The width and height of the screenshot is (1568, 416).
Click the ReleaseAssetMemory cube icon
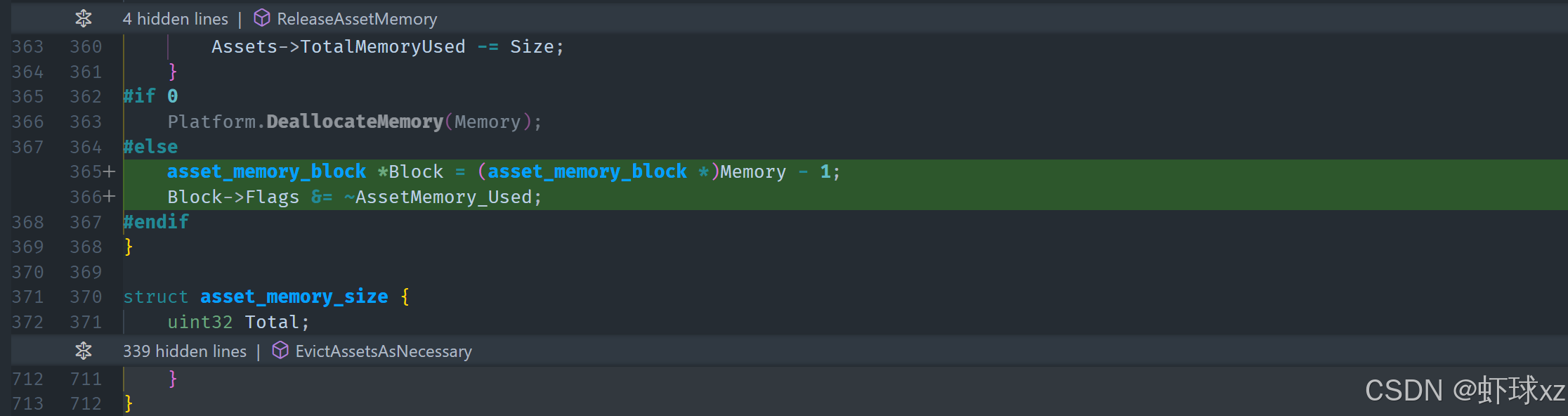[x=261, y=18]
